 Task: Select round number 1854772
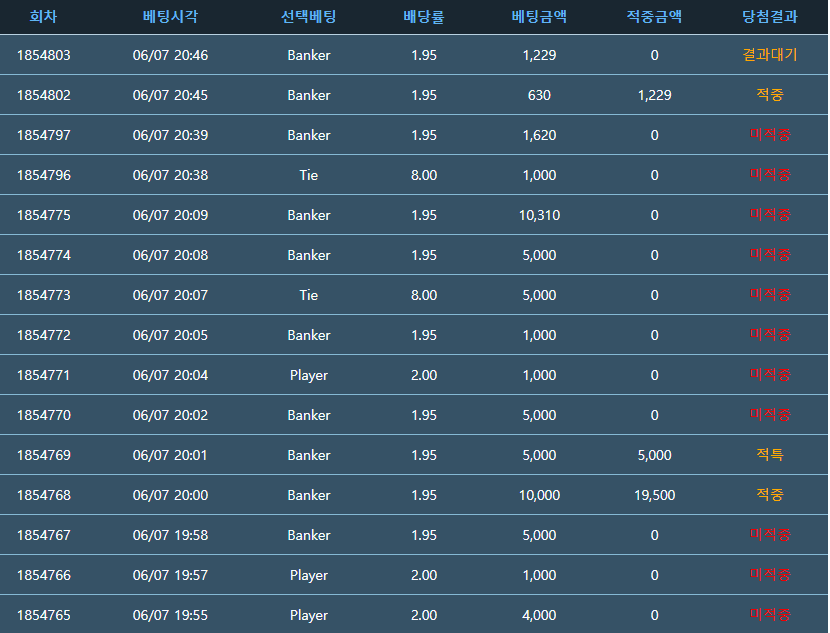coord(43,335)
